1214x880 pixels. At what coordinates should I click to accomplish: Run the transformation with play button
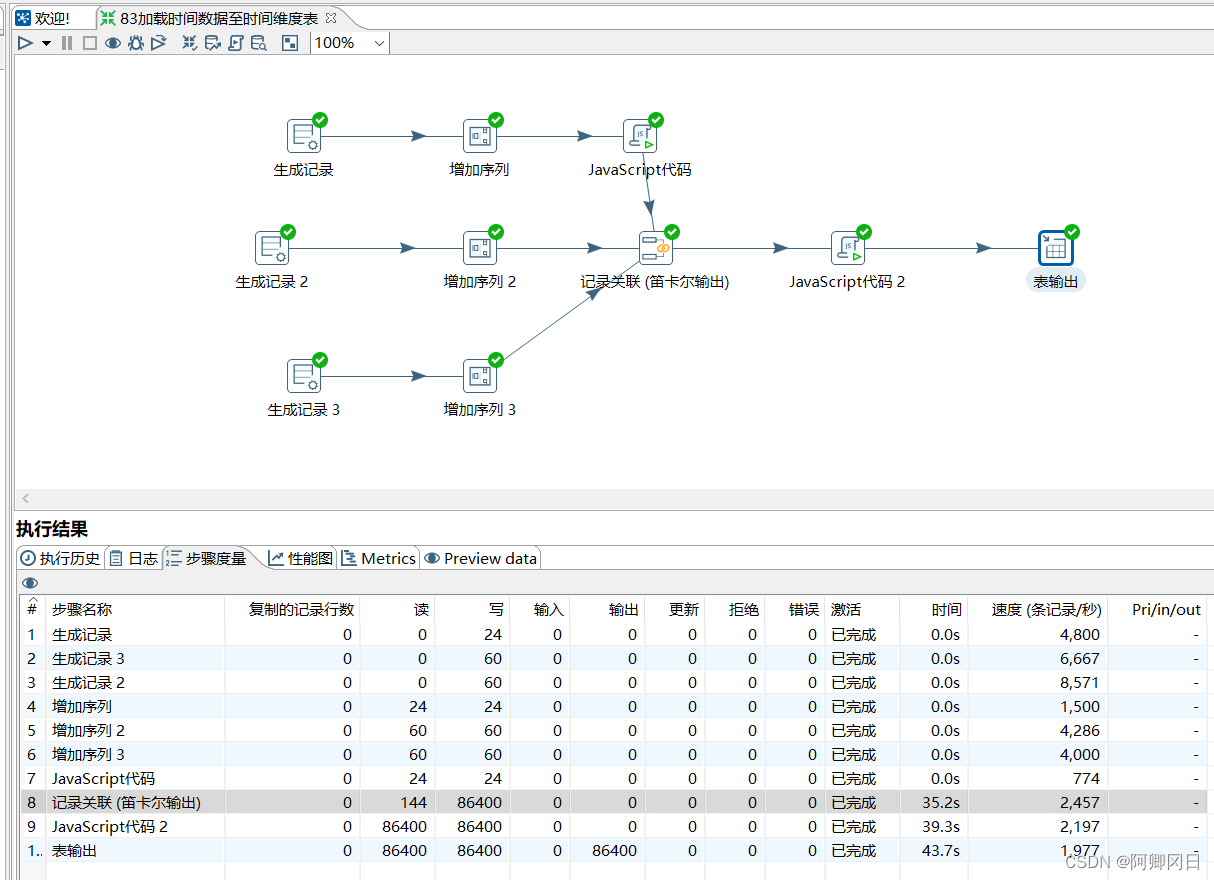(26, 43)
